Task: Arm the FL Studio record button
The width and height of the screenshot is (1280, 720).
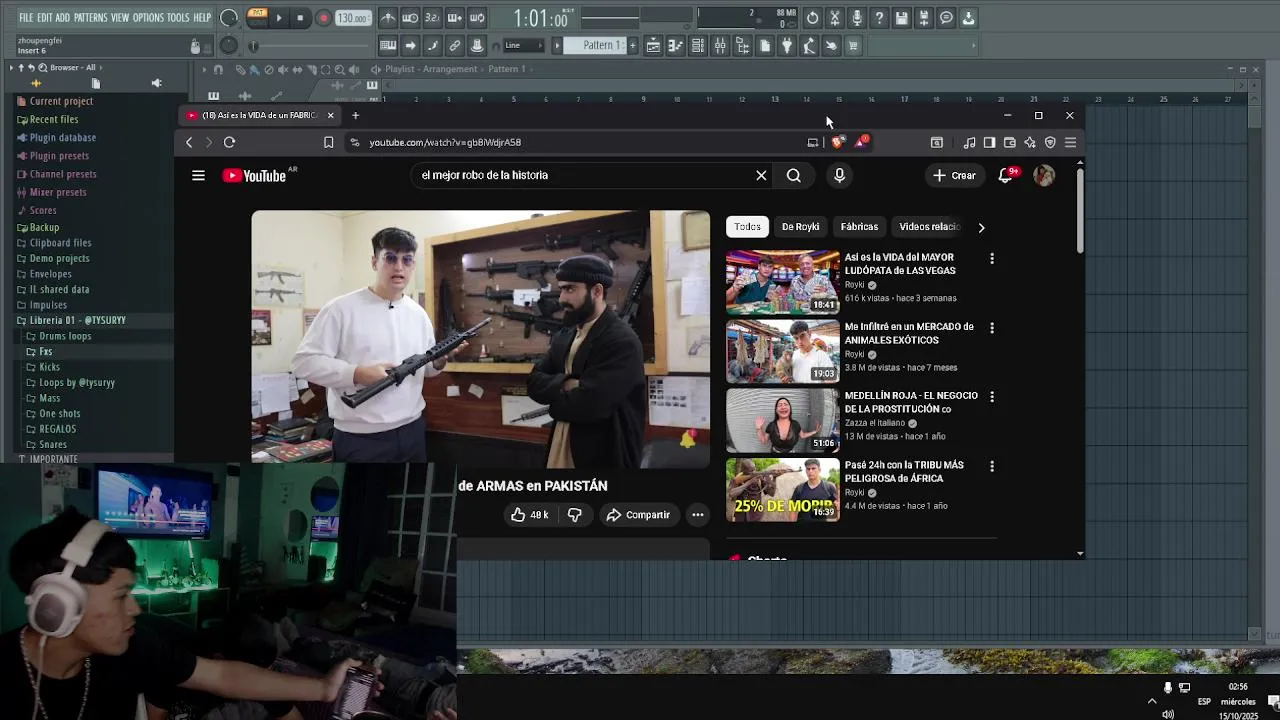Action: pyautogui.click(x=323, y=18)
